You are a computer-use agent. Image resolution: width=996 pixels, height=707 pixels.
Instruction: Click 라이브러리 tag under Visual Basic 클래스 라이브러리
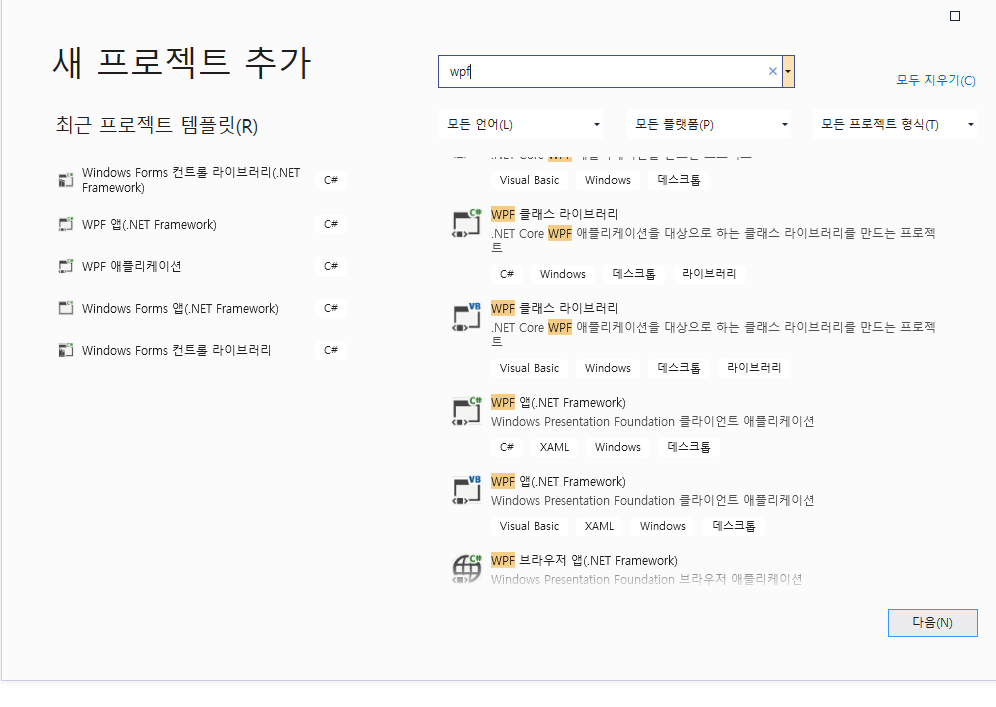coord(754,368)
